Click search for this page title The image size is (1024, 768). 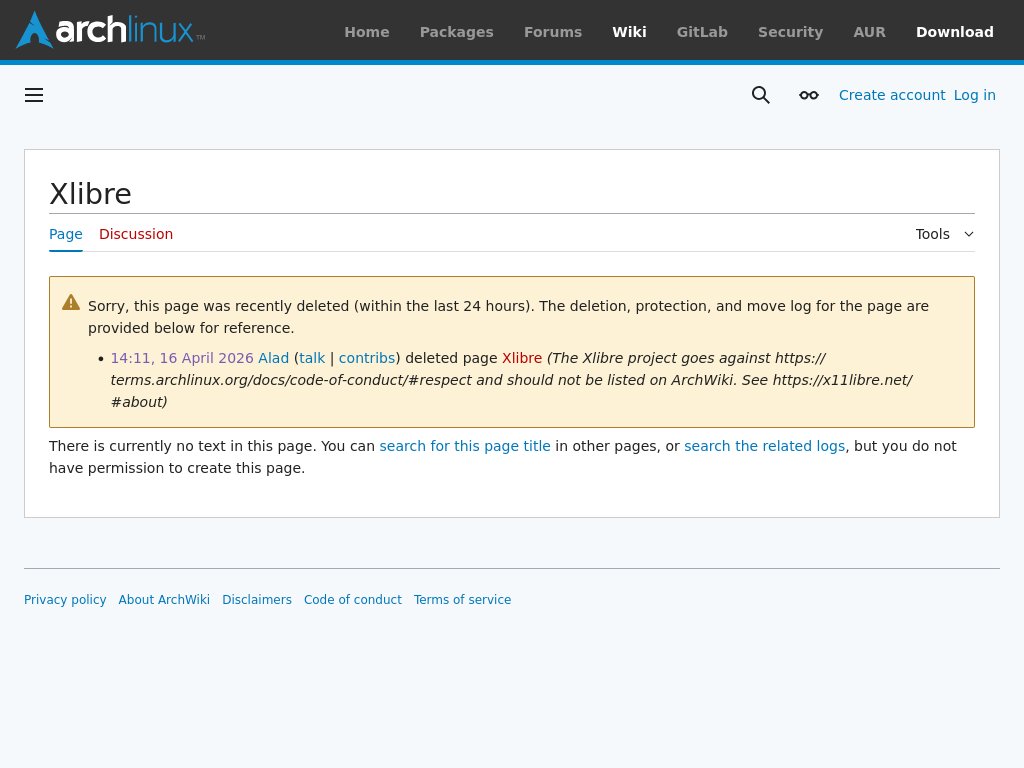pyautogui.click(x=465, y=446)
